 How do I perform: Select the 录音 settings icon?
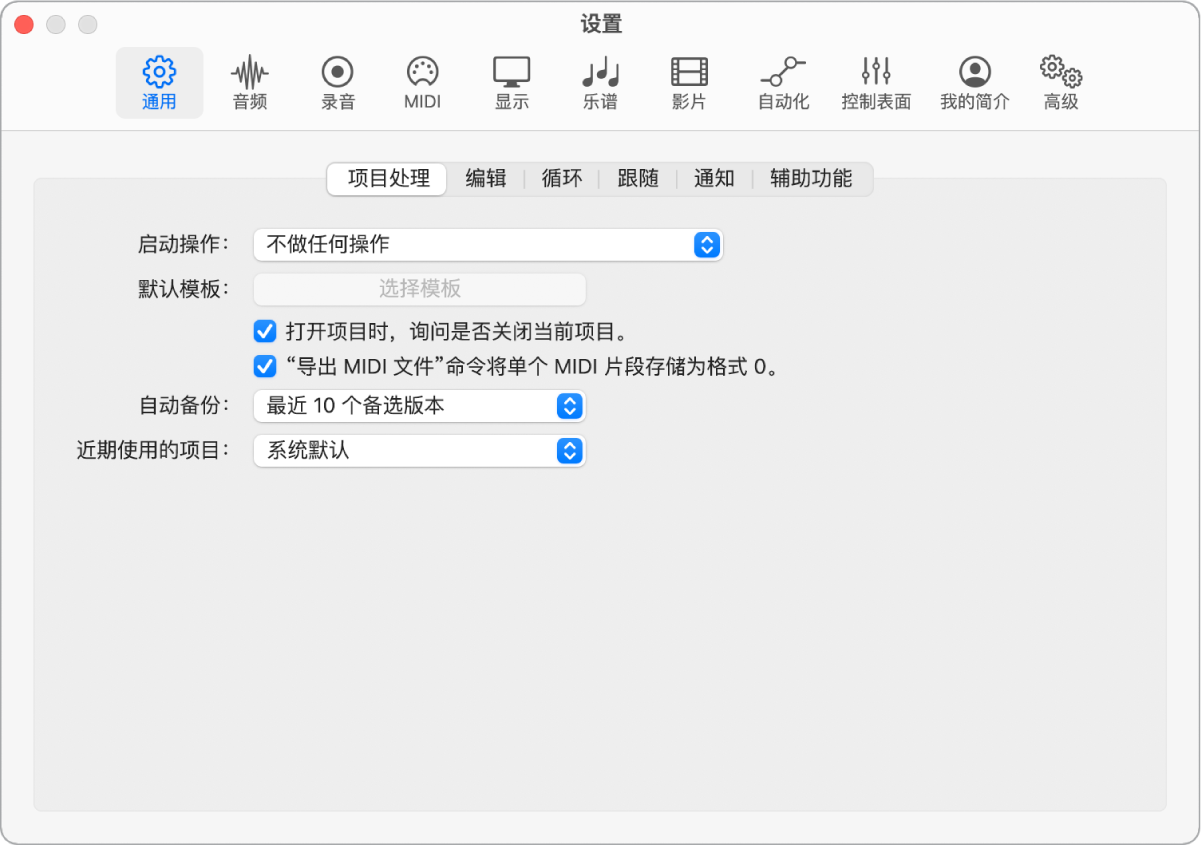click(337, 82)
